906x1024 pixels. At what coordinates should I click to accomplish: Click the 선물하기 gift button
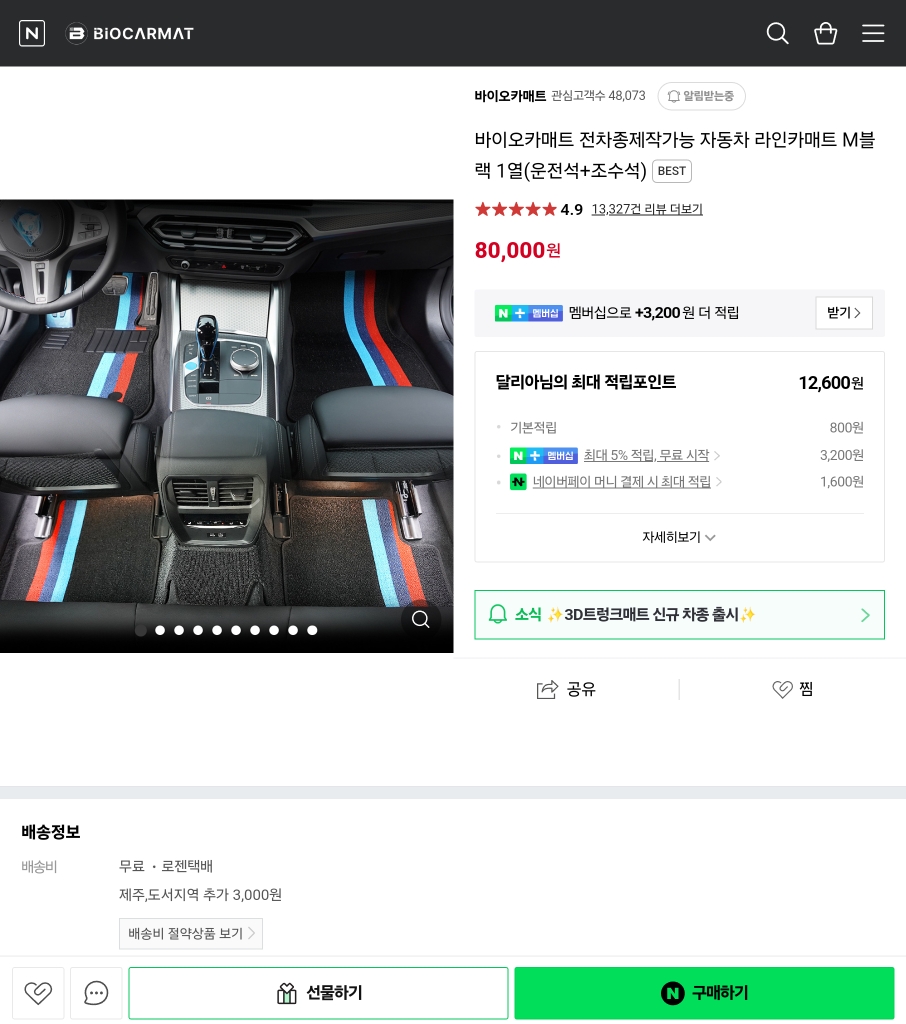point(318,993)
